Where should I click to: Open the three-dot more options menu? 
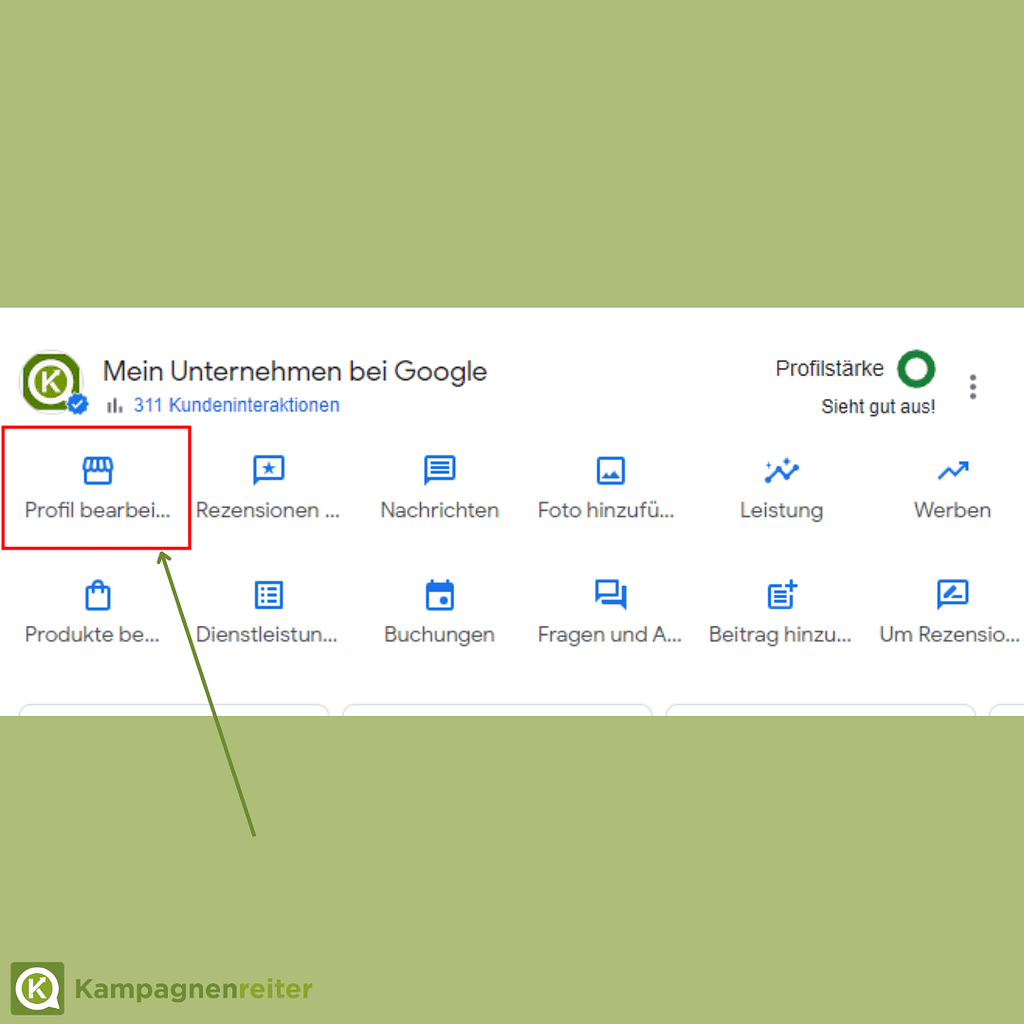[973, 387]
